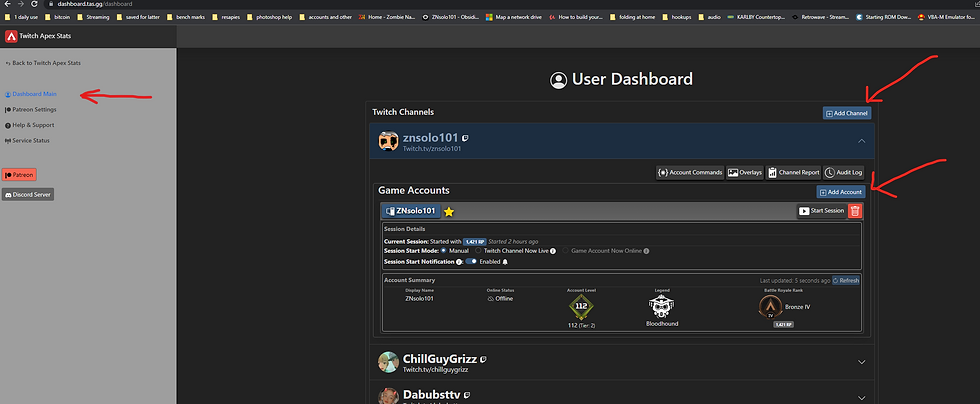Click info icon beside Twitch Channel Now Live
This screenshot has width=980, height=404.
(x=553, y=251)
